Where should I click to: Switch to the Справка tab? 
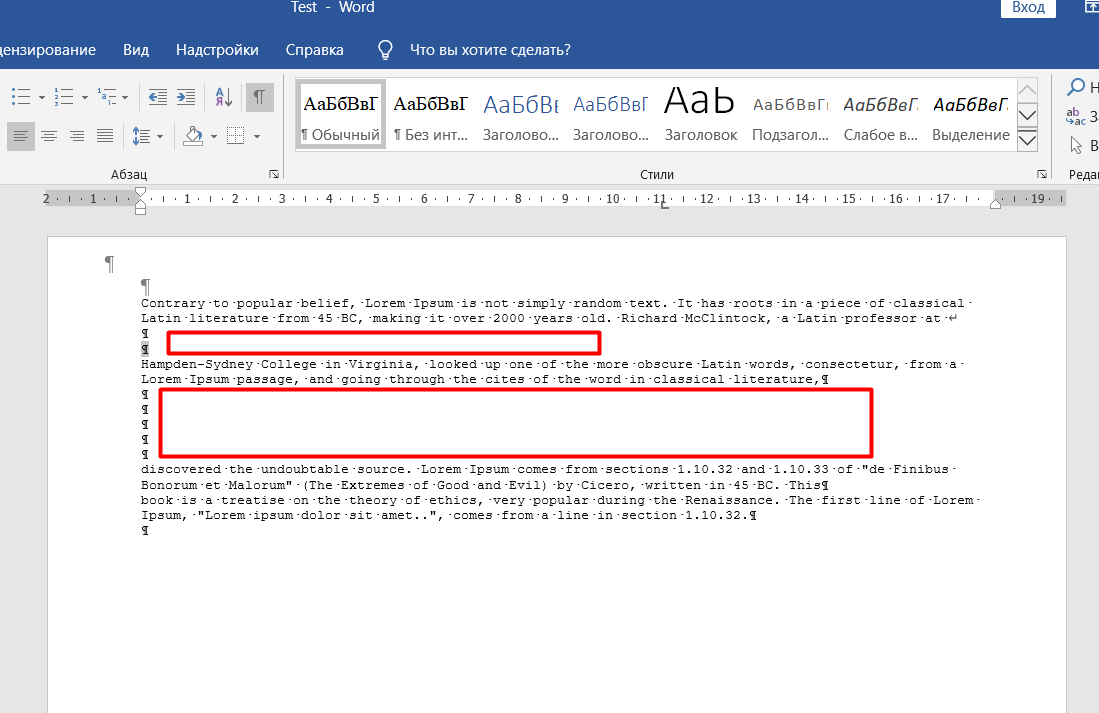[x=314, y=50]
